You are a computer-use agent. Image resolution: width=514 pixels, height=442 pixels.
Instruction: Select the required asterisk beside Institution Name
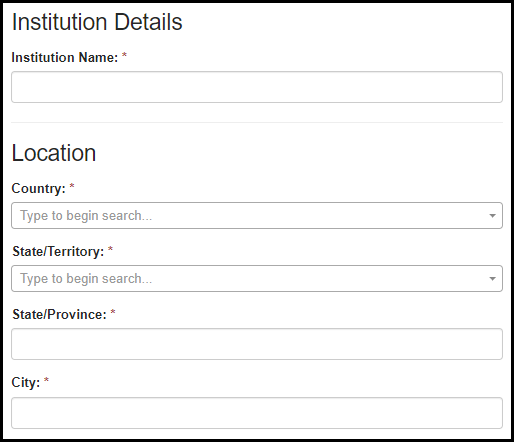tap(124, 55)
